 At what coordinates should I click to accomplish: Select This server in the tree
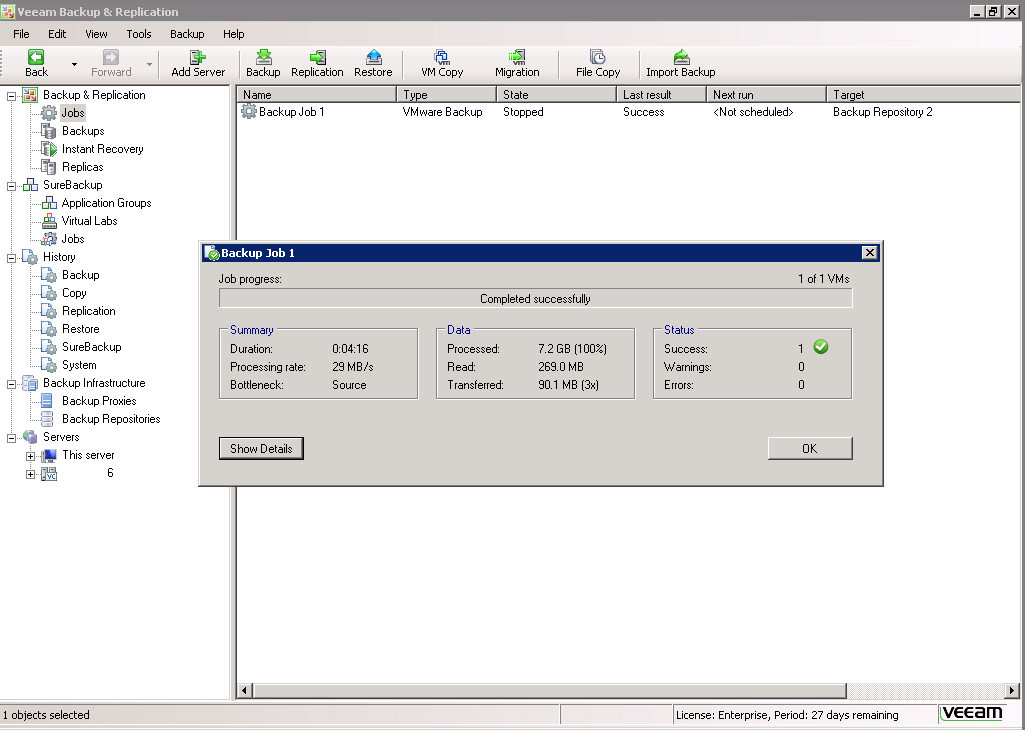(88, 455)
